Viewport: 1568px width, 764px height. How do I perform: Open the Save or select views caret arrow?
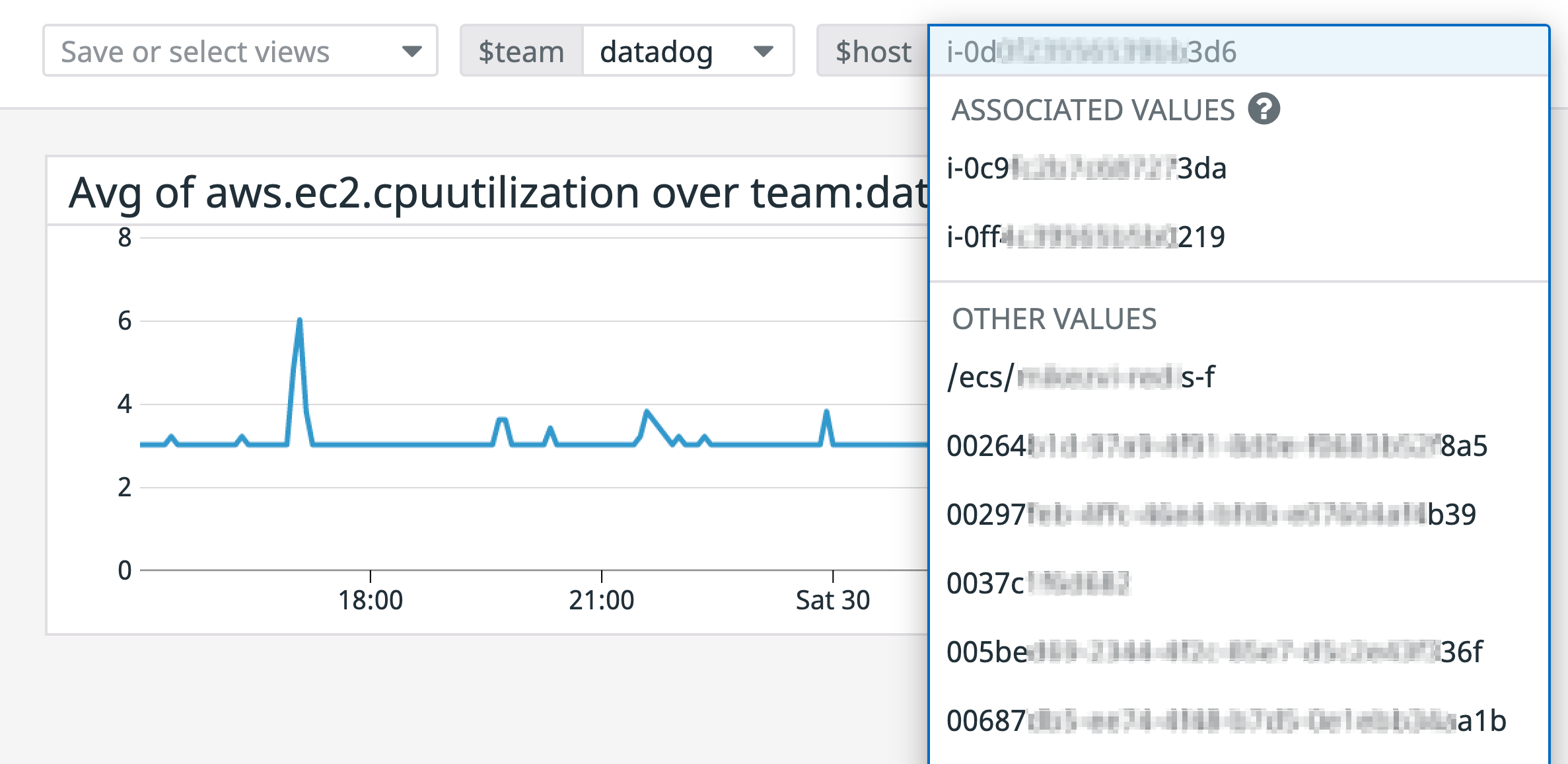(413, 53)
